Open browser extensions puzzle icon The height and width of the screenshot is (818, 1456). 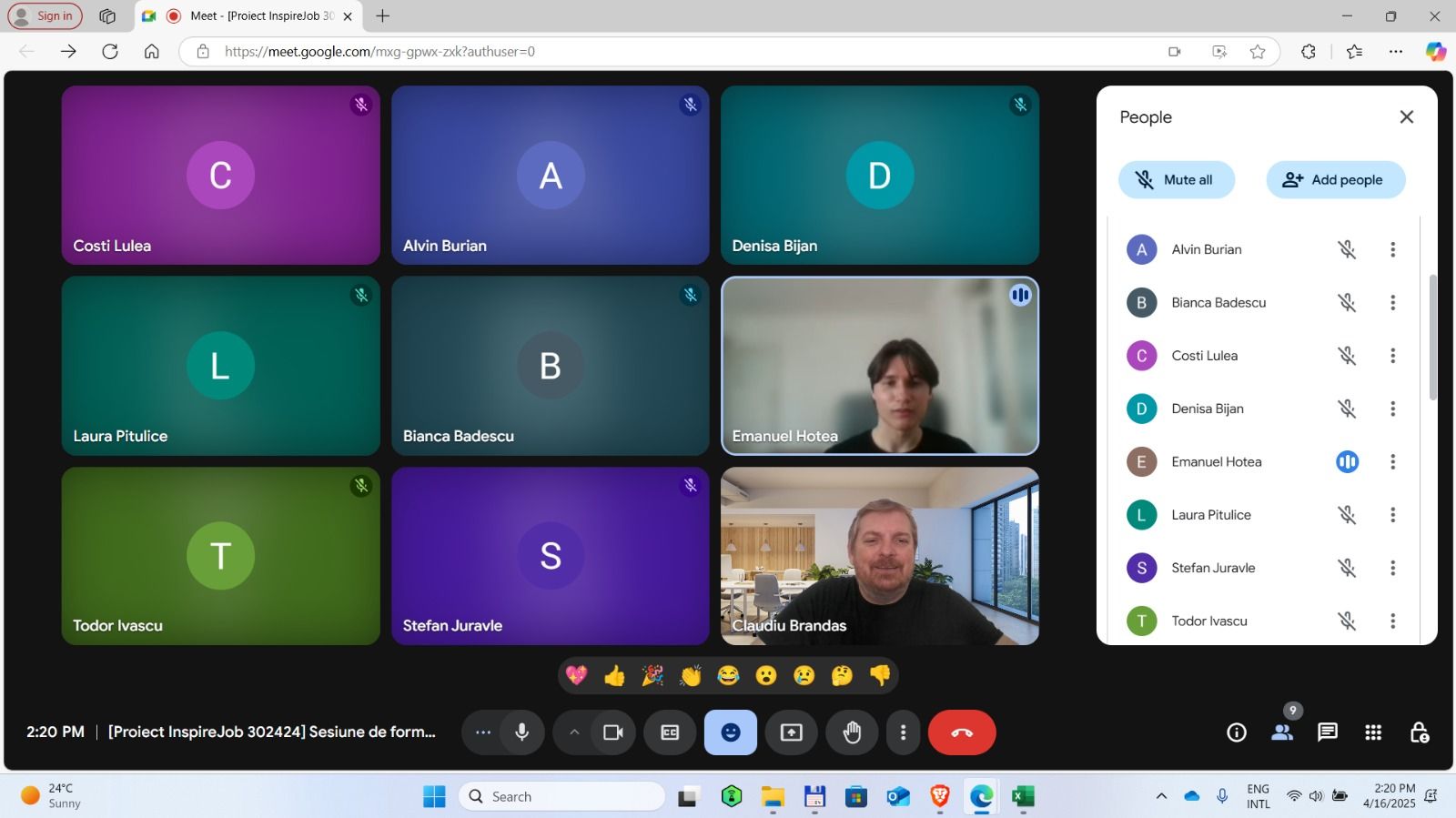(x=1309, y=51)
